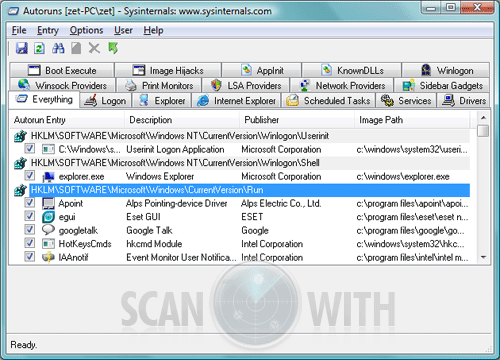Click the googletalk speech bubble icon

click(x=48, y=230)
